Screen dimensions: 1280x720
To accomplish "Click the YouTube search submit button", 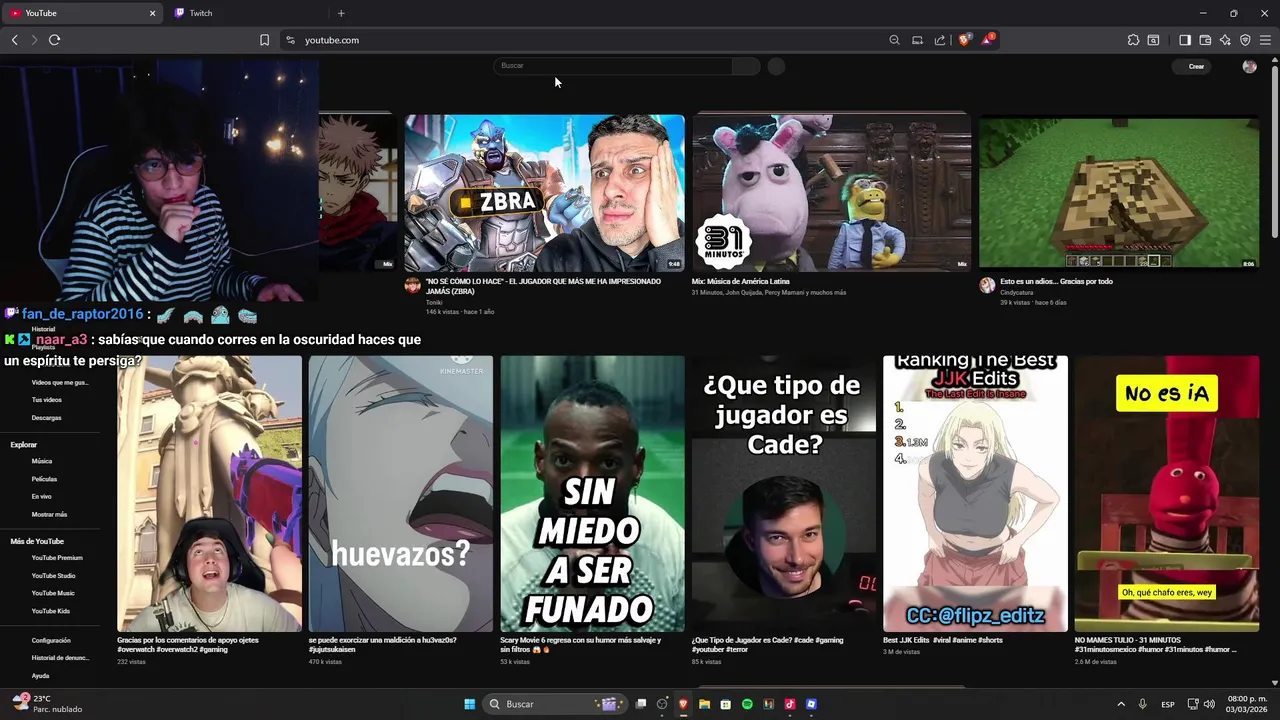I will (746, 66).
